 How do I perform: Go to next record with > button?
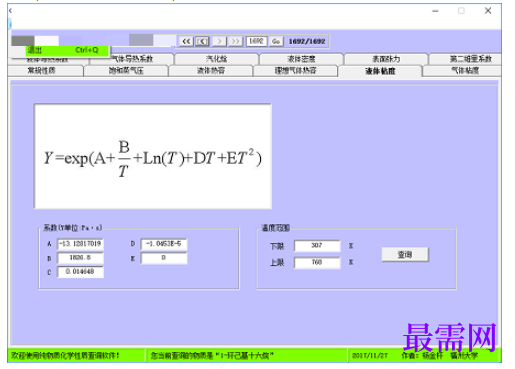pyautogui.click(x=219, y=41)
